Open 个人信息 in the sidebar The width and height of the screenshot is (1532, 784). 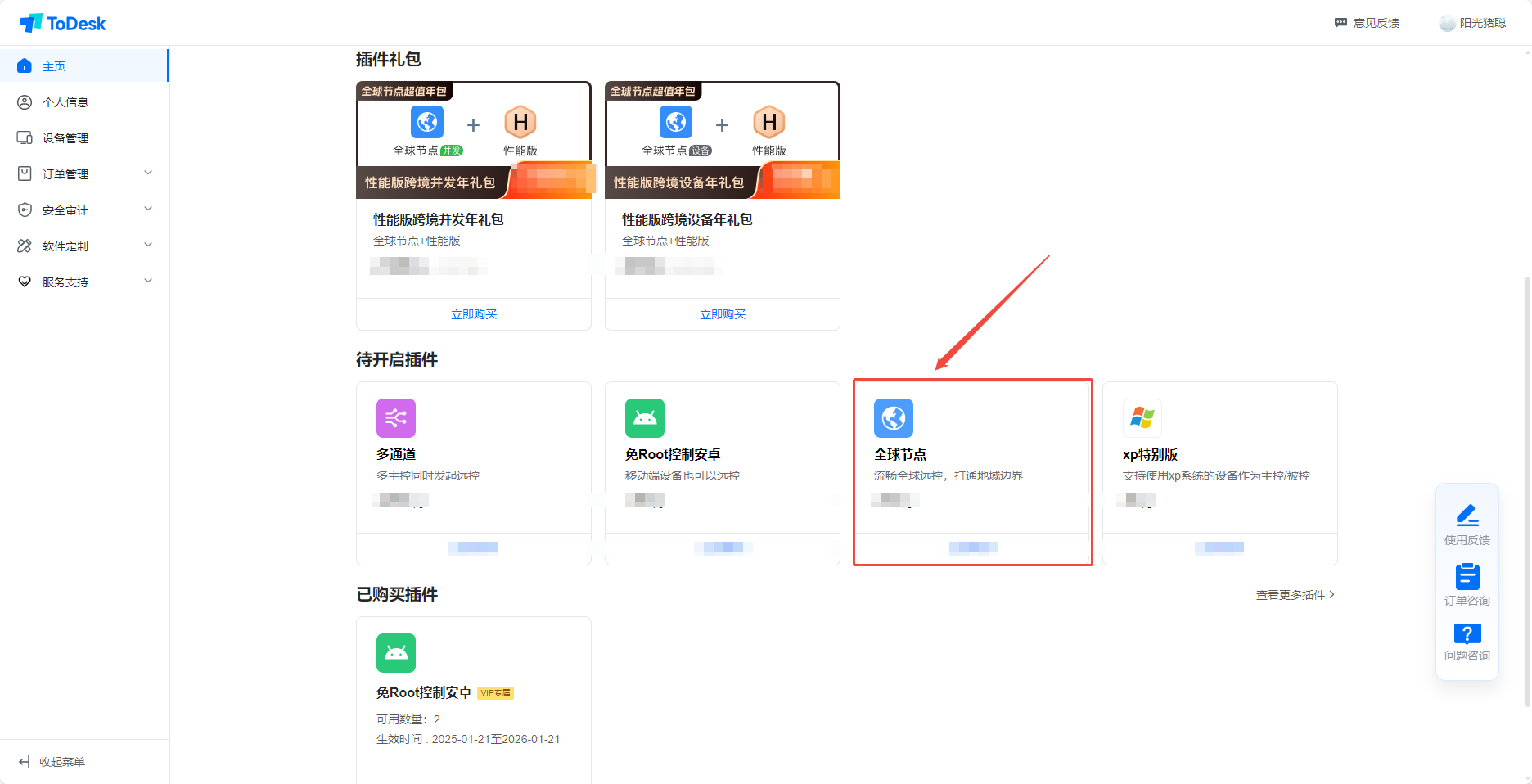(84, 102)
